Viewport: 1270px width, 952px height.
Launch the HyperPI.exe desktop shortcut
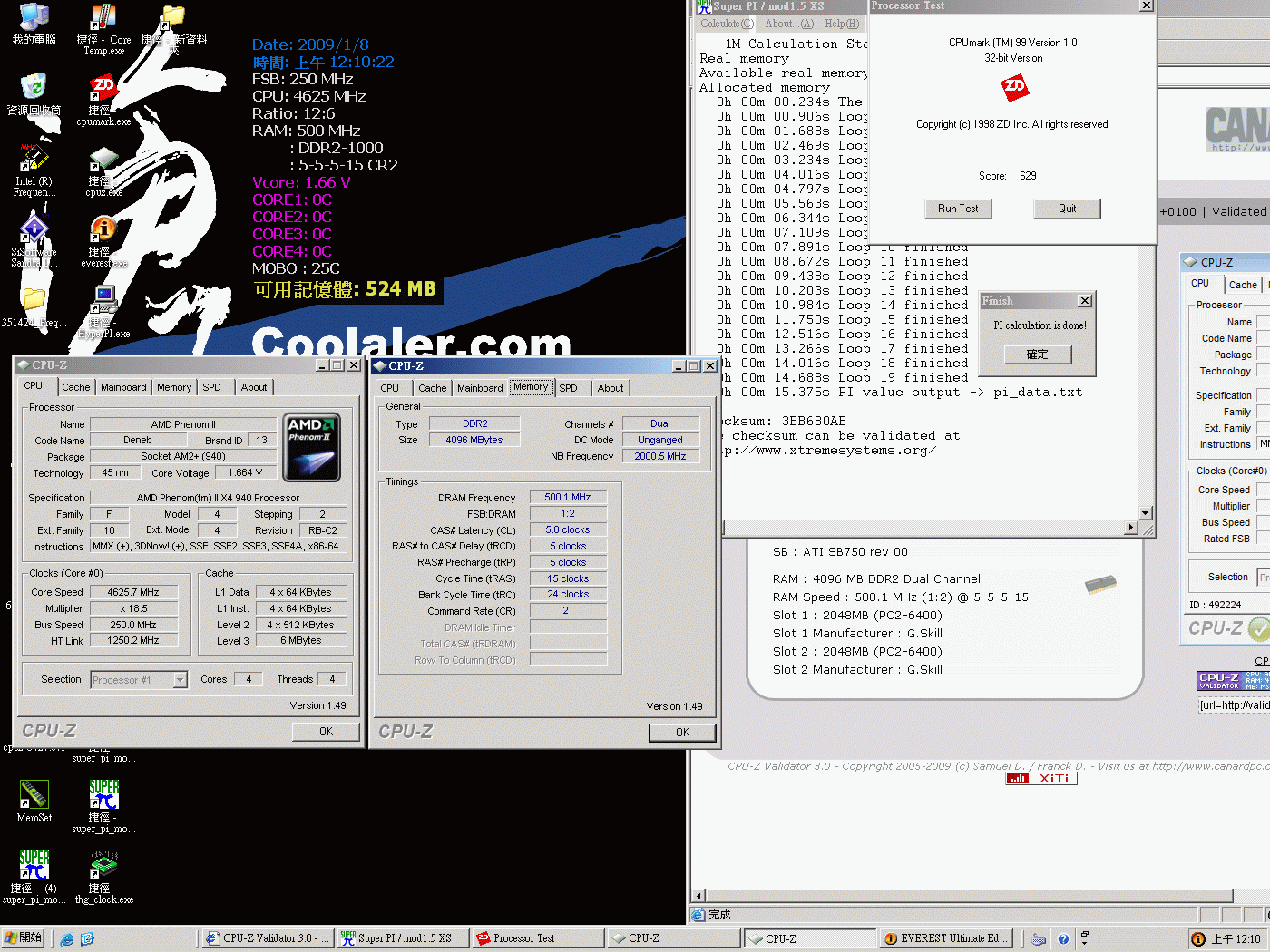coord(103,312)
